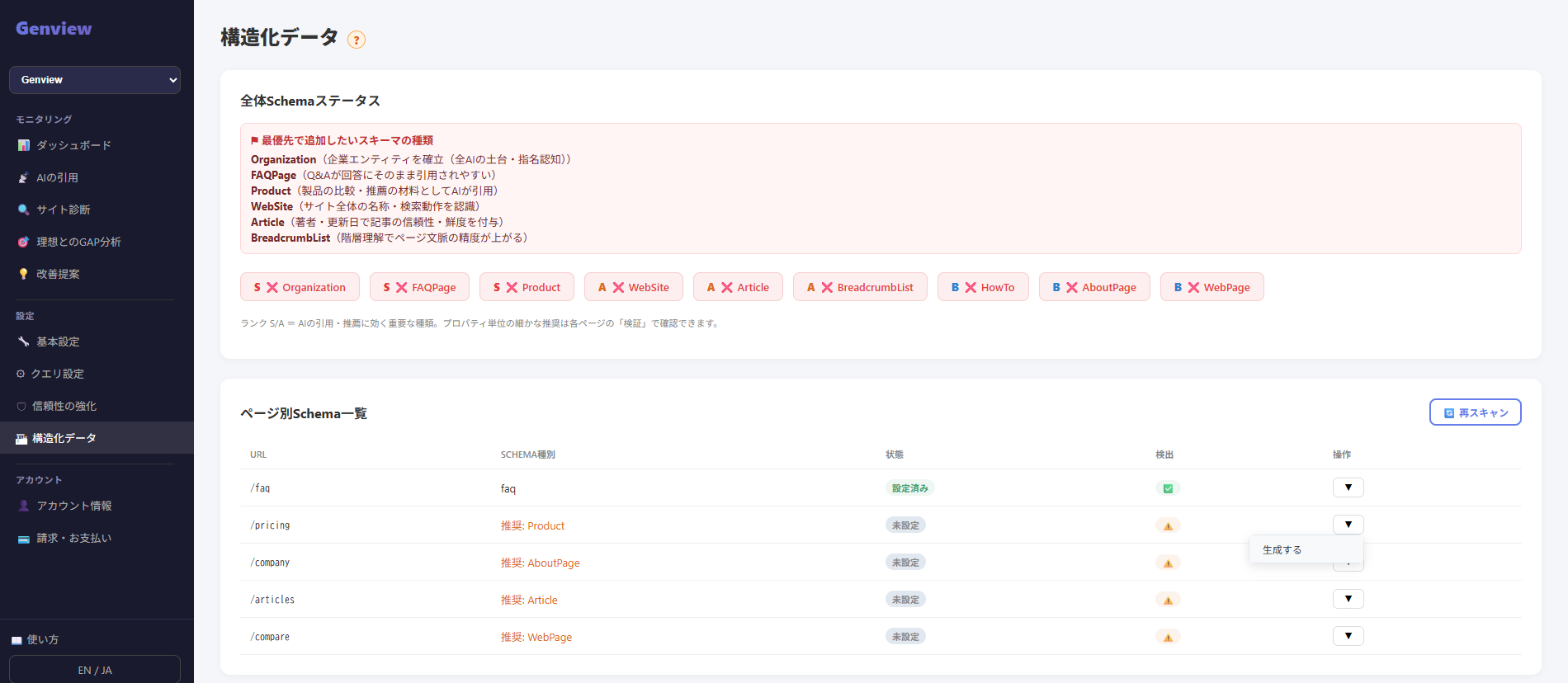Click the Organization schema status chip
The height and width of the screenshot is (683, 1568).
click(300, 287)
